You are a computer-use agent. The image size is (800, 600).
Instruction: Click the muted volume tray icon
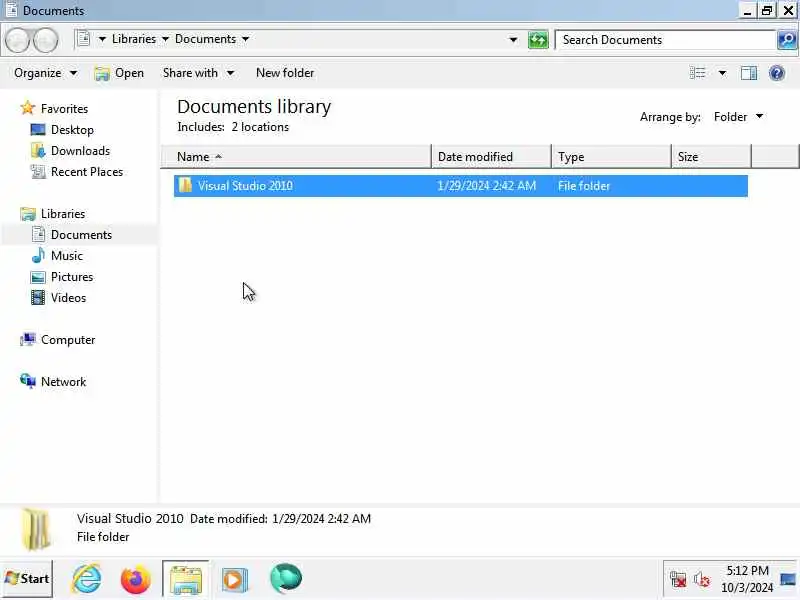coord(702,580)
